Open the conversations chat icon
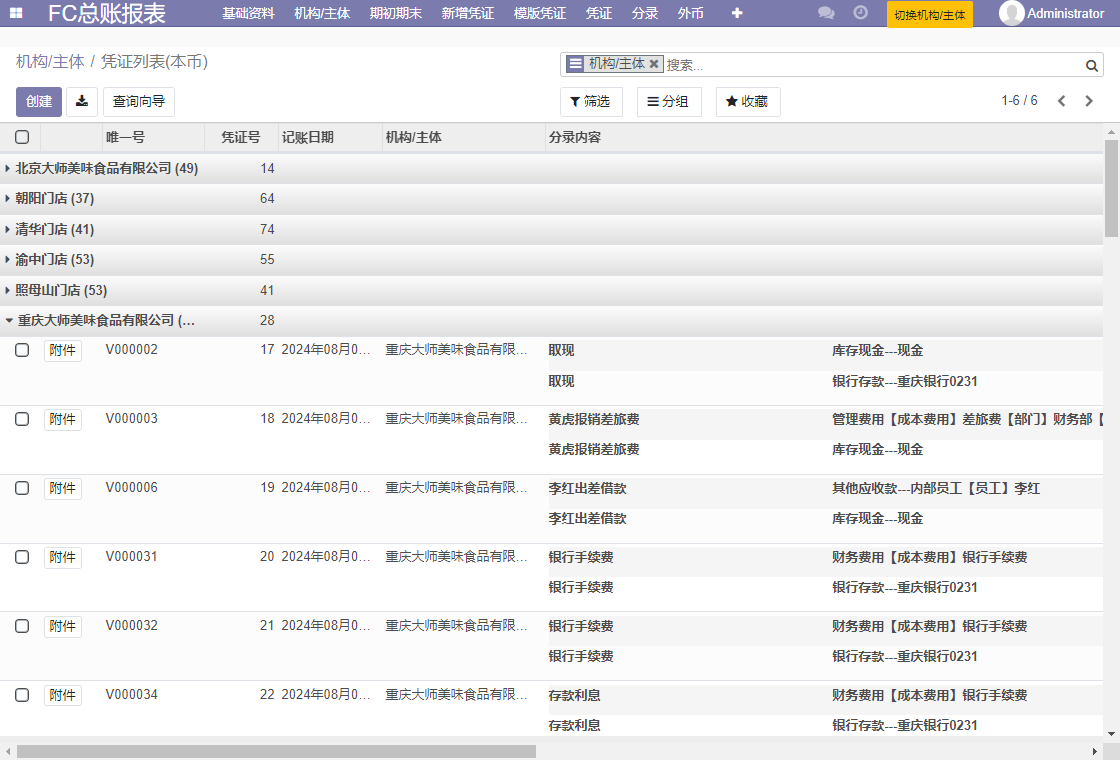Viewport: 1120px width, 760px height. tap(826, 13)
